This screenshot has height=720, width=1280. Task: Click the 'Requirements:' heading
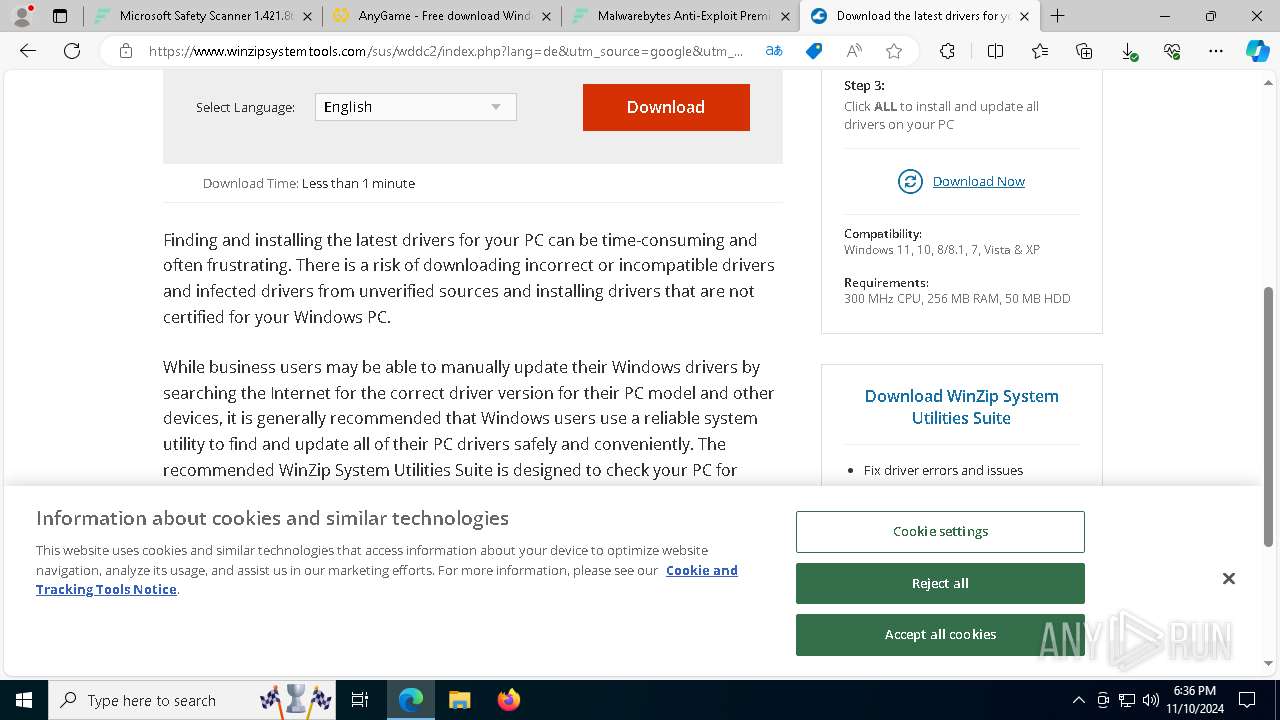coord(886,283)
